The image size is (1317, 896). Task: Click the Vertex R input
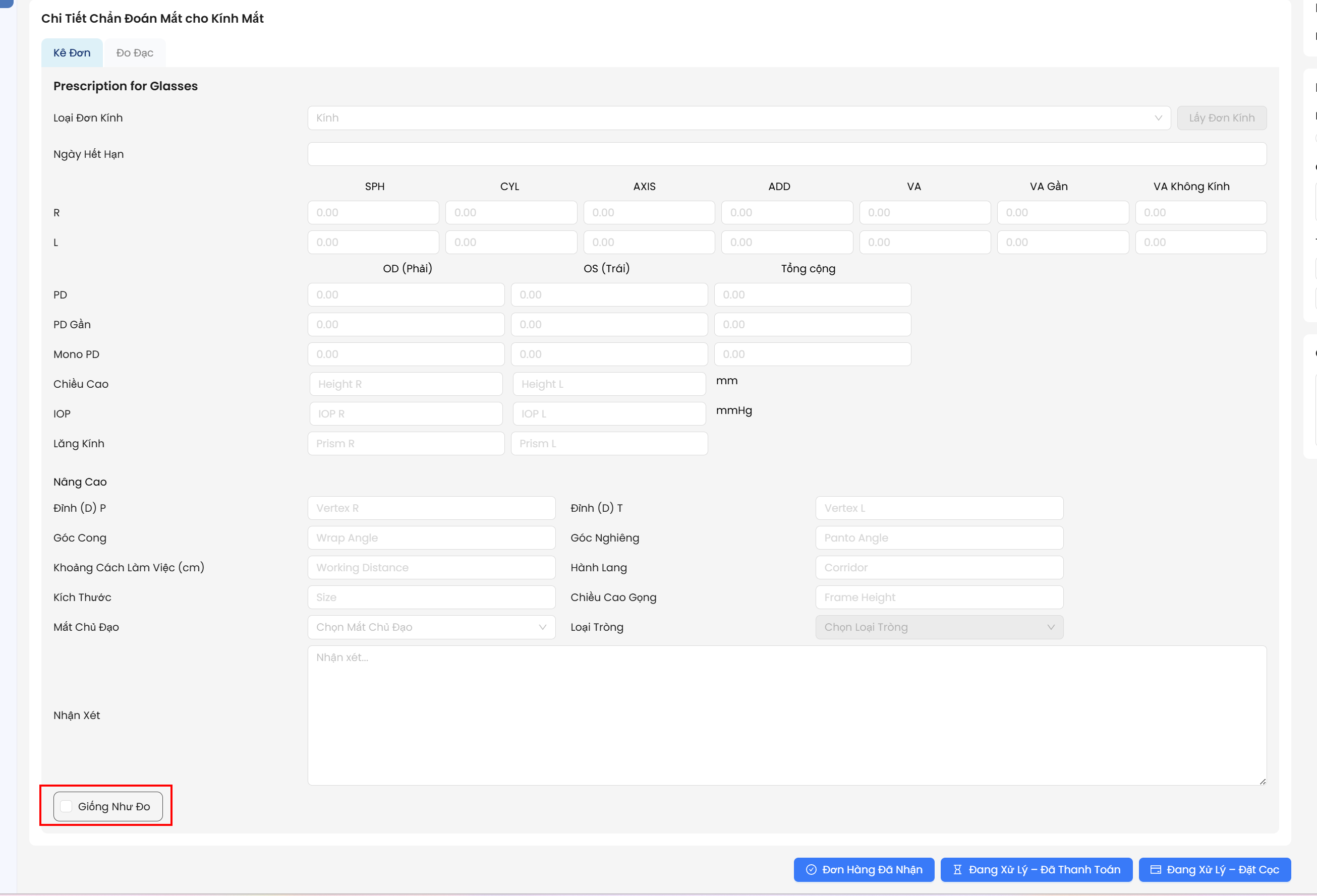[432, 508]
